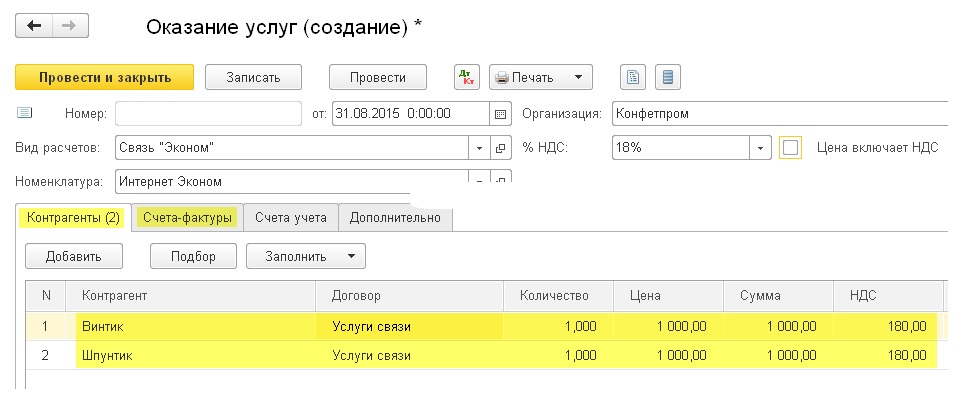Click the list view icon in toolbar
Screen dimensions: 966x403
[x=668, y=78]
